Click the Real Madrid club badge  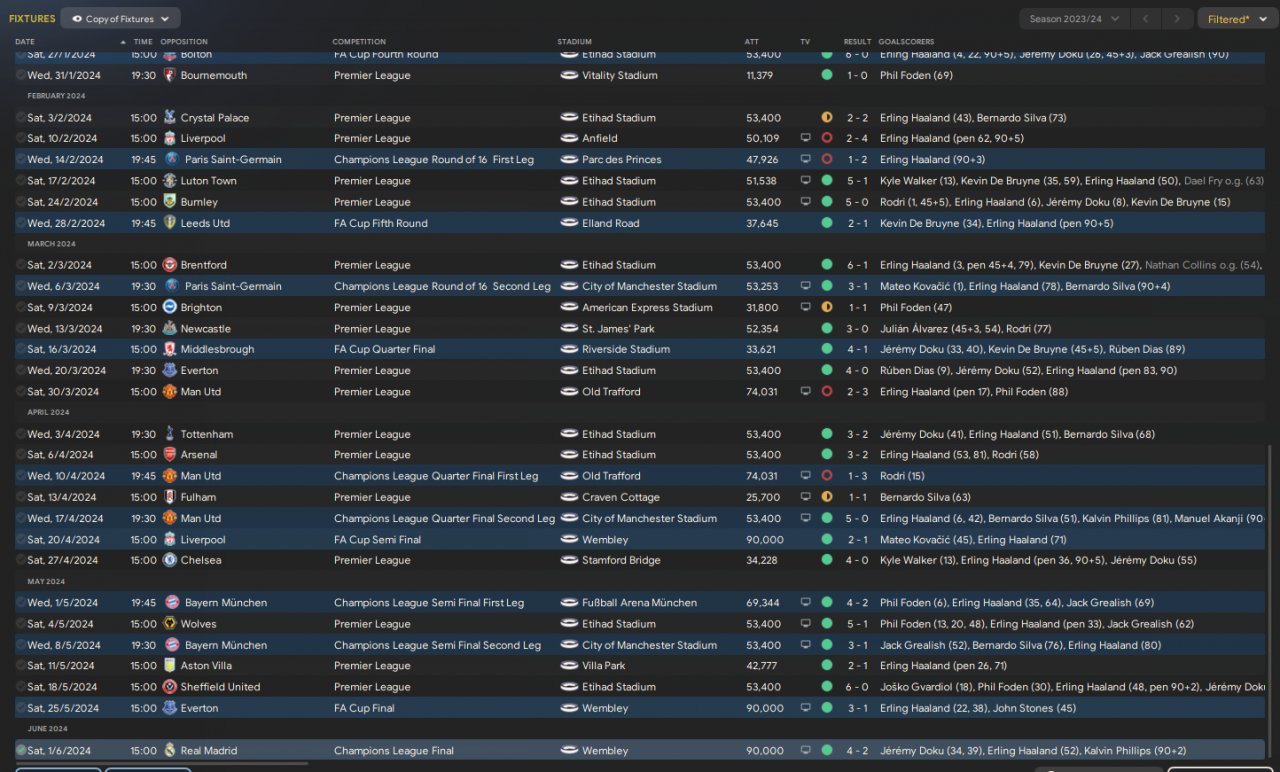[169, 750]
